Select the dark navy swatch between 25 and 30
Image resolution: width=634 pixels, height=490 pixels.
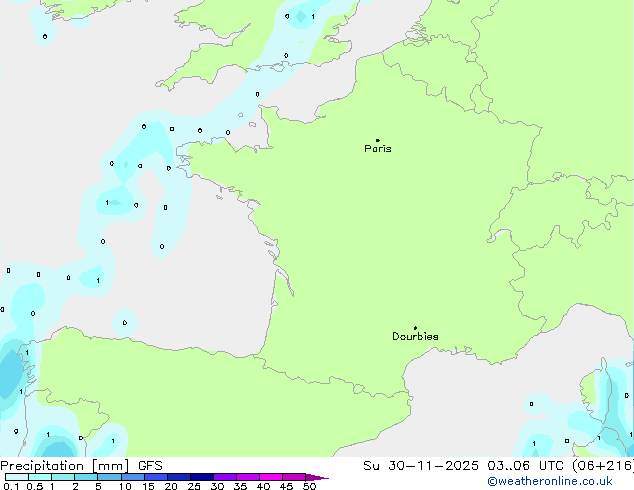tap(202, 477)
